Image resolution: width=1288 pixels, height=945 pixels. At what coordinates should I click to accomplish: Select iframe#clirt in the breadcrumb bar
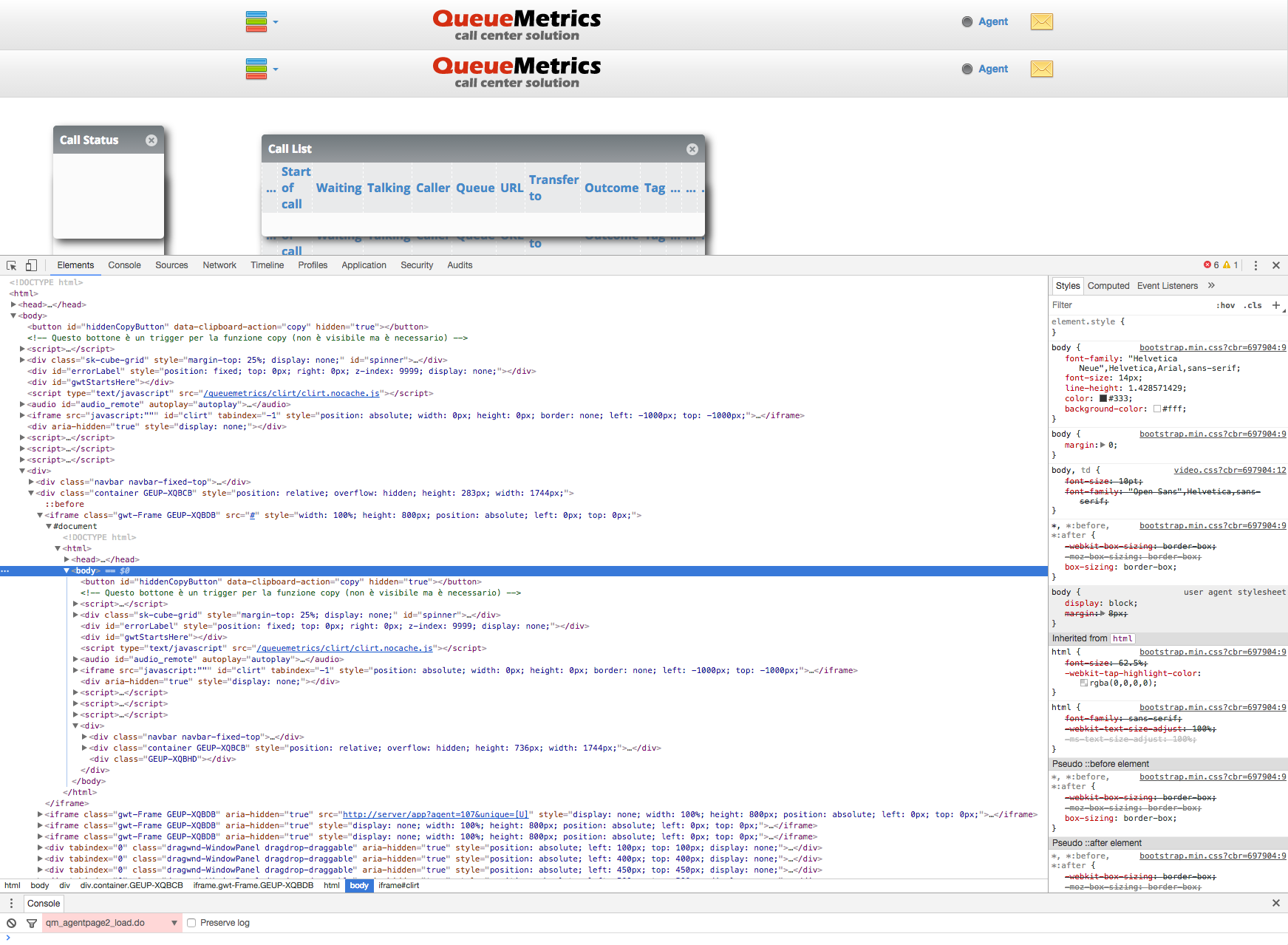[398, 885]
